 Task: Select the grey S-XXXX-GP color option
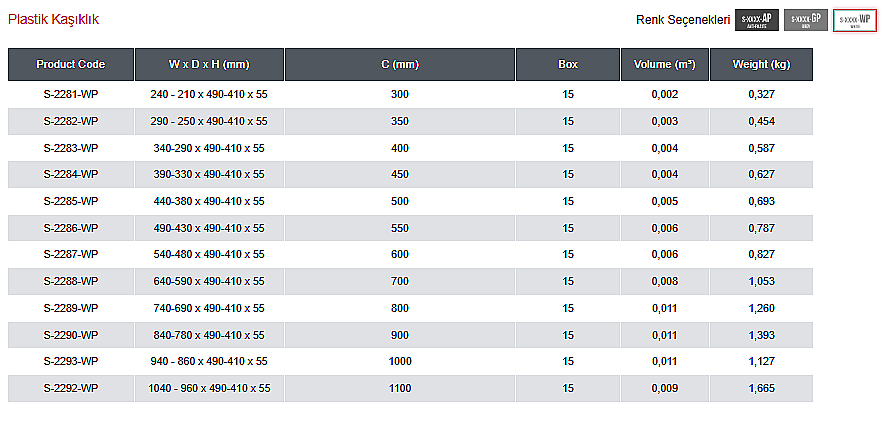(806, 20)
